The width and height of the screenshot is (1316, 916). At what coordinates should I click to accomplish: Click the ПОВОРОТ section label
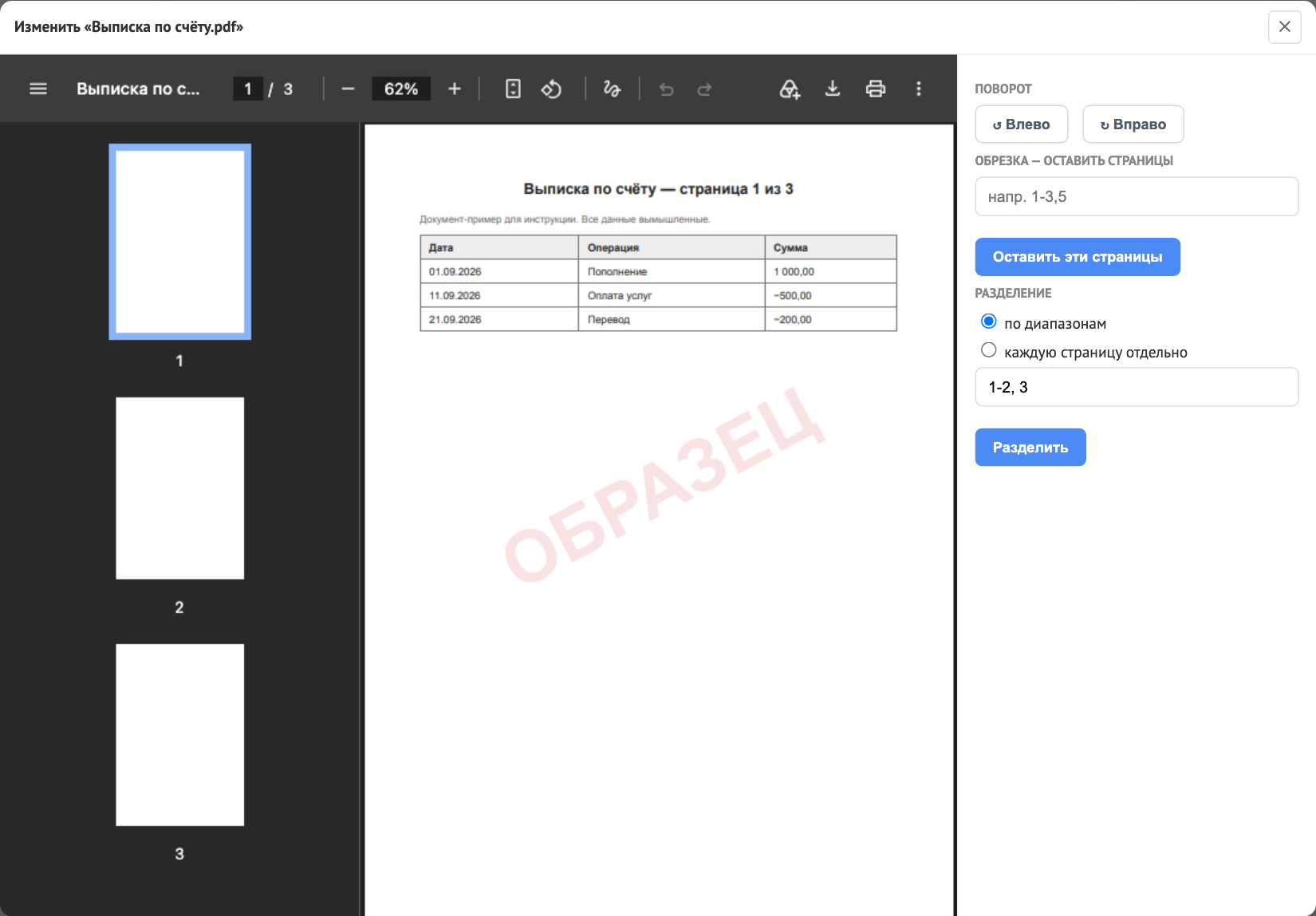tap(1003, 89)
